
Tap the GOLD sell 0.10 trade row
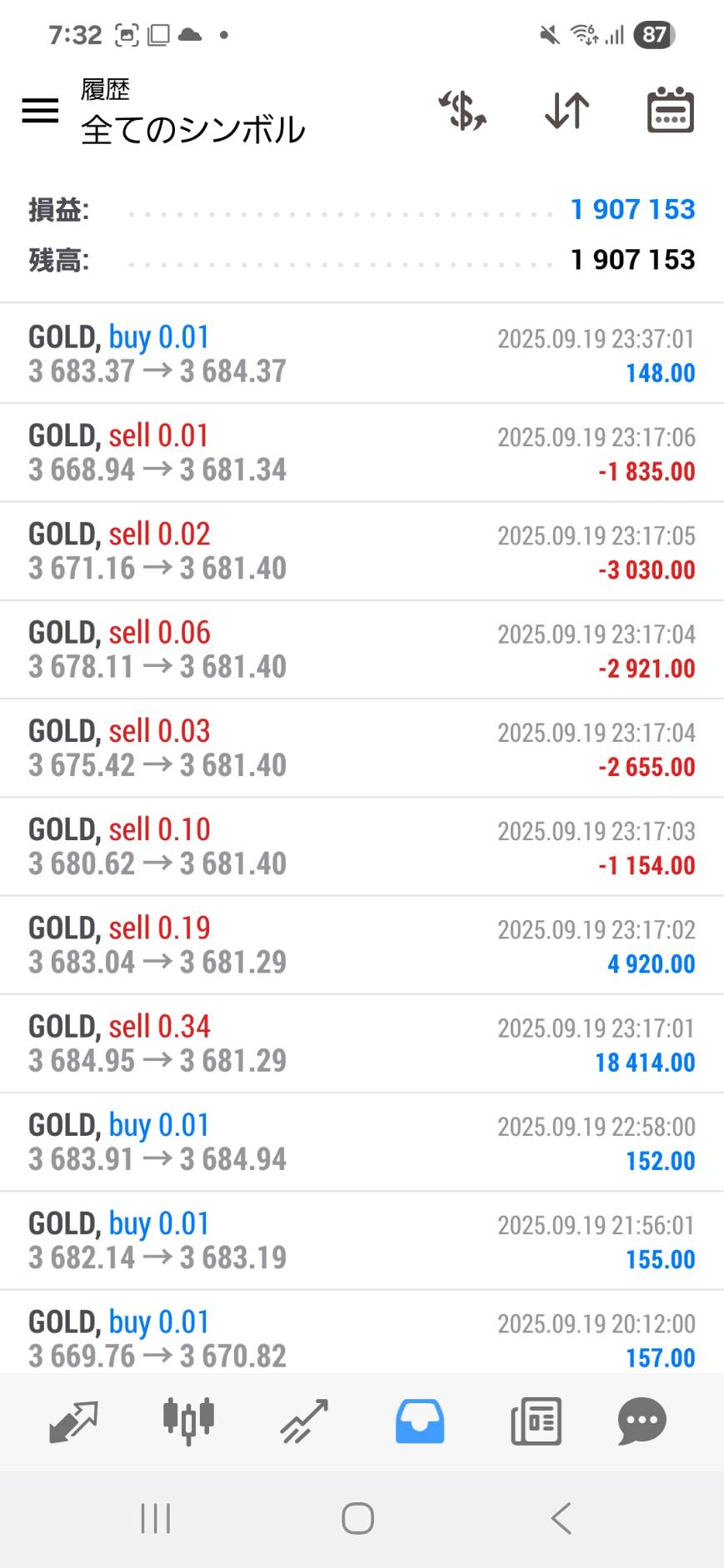click(362, 847)
